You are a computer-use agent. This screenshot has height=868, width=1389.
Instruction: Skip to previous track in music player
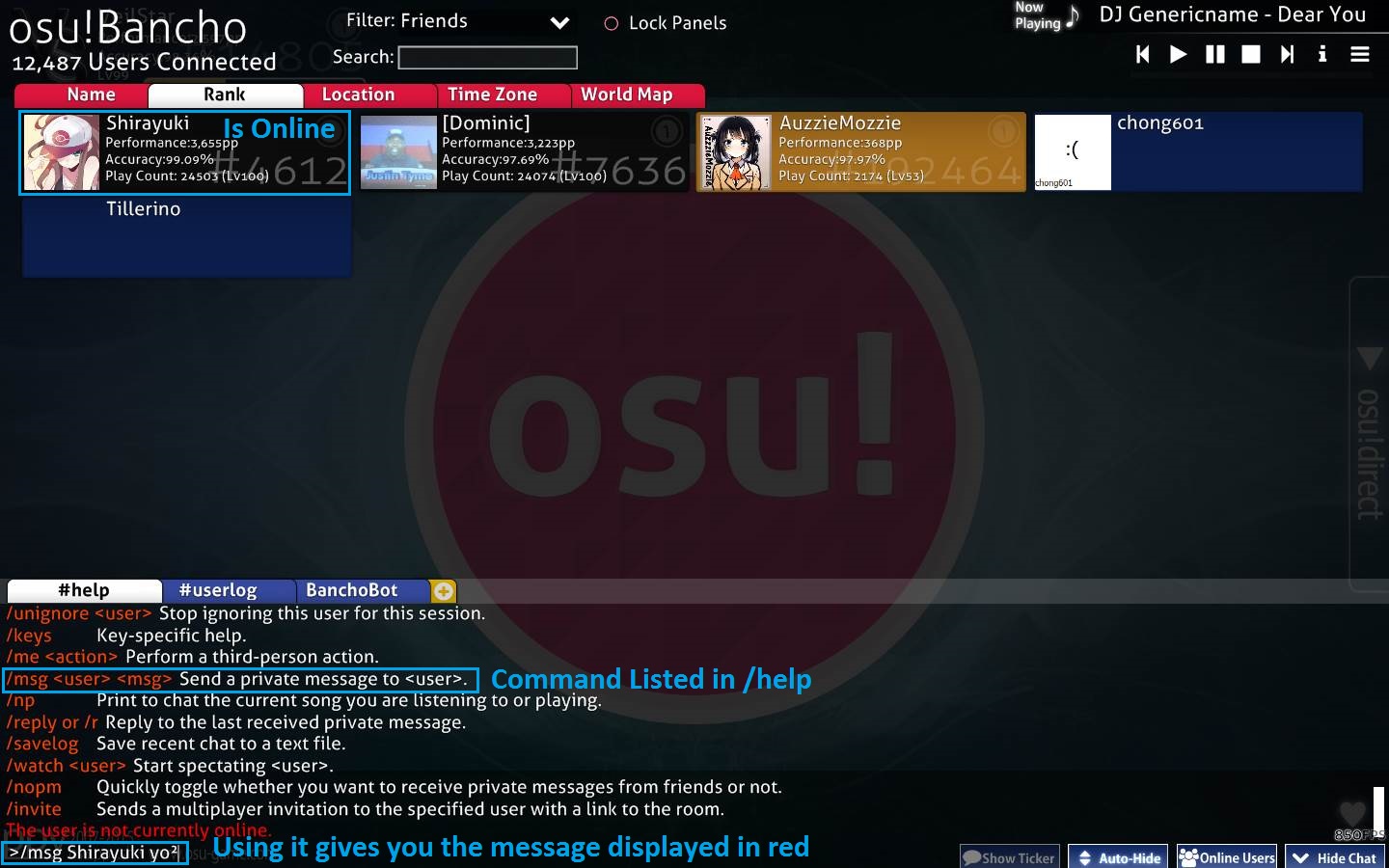(x=1143, y=54)
